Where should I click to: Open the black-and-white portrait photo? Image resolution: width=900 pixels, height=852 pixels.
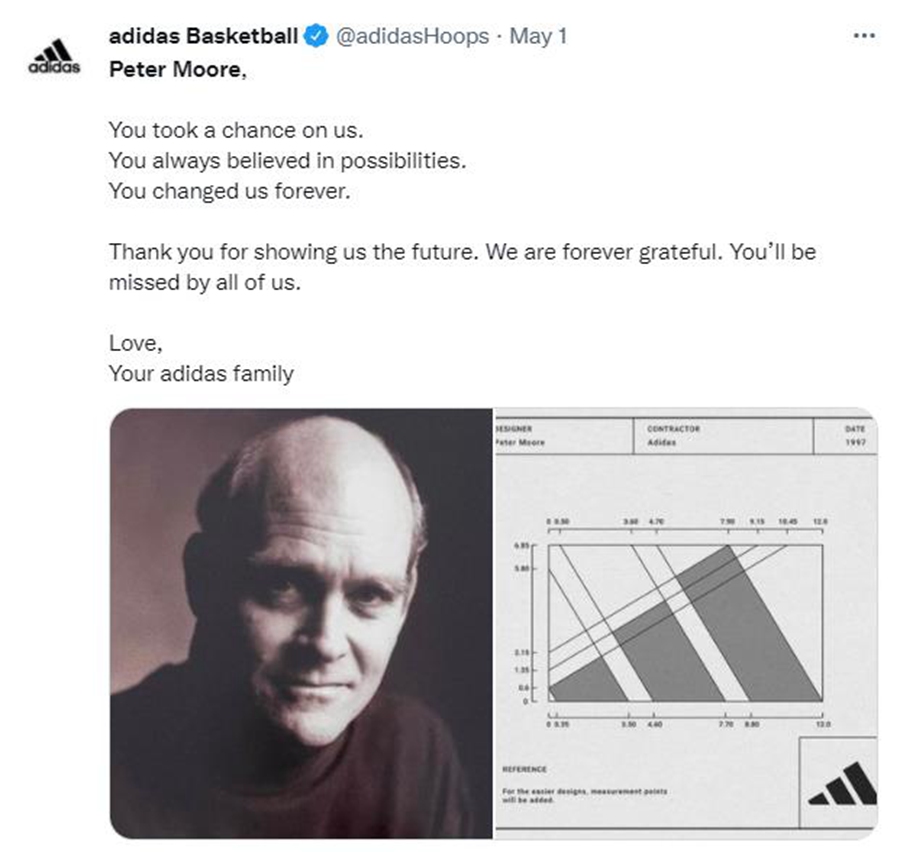[x=301, y=622]
